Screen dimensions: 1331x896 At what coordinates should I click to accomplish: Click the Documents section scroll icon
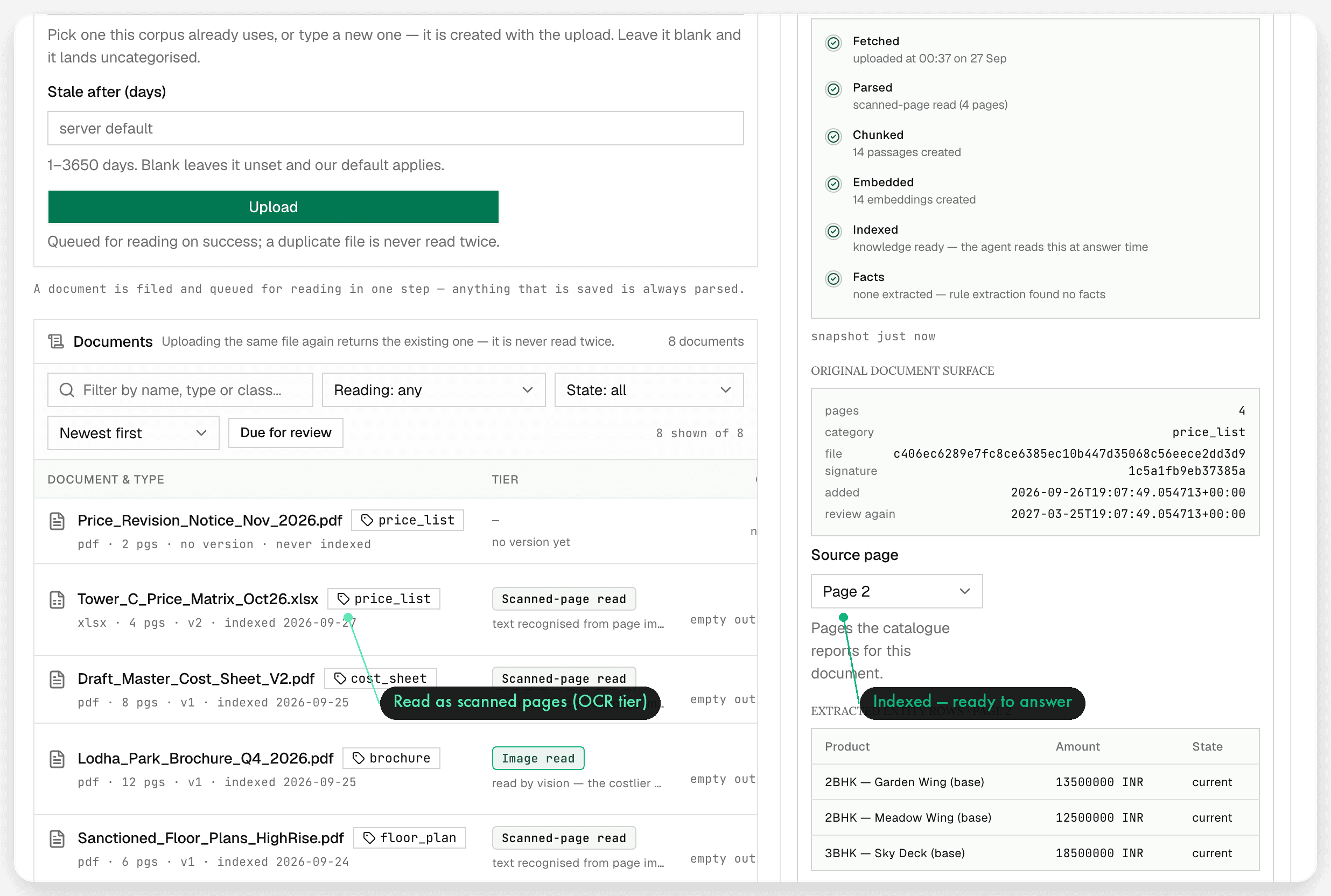[x=56, y=342]
